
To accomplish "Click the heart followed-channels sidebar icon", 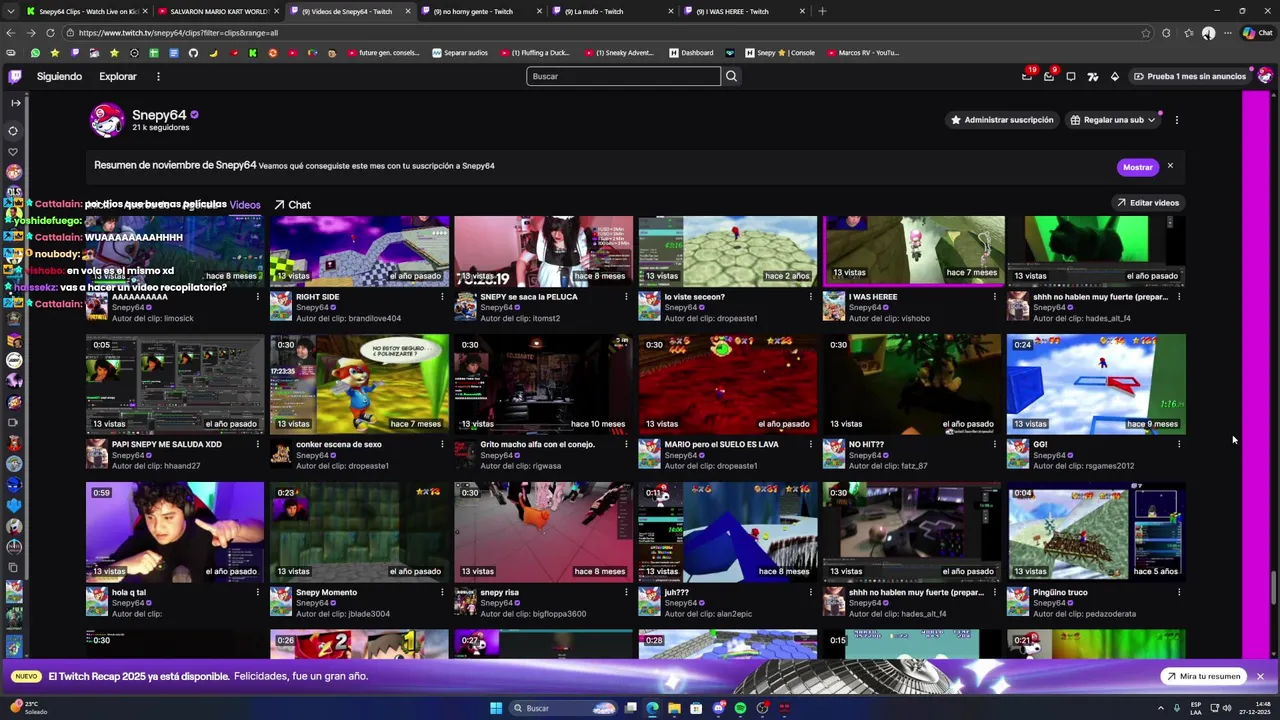I will pos(14,152).
